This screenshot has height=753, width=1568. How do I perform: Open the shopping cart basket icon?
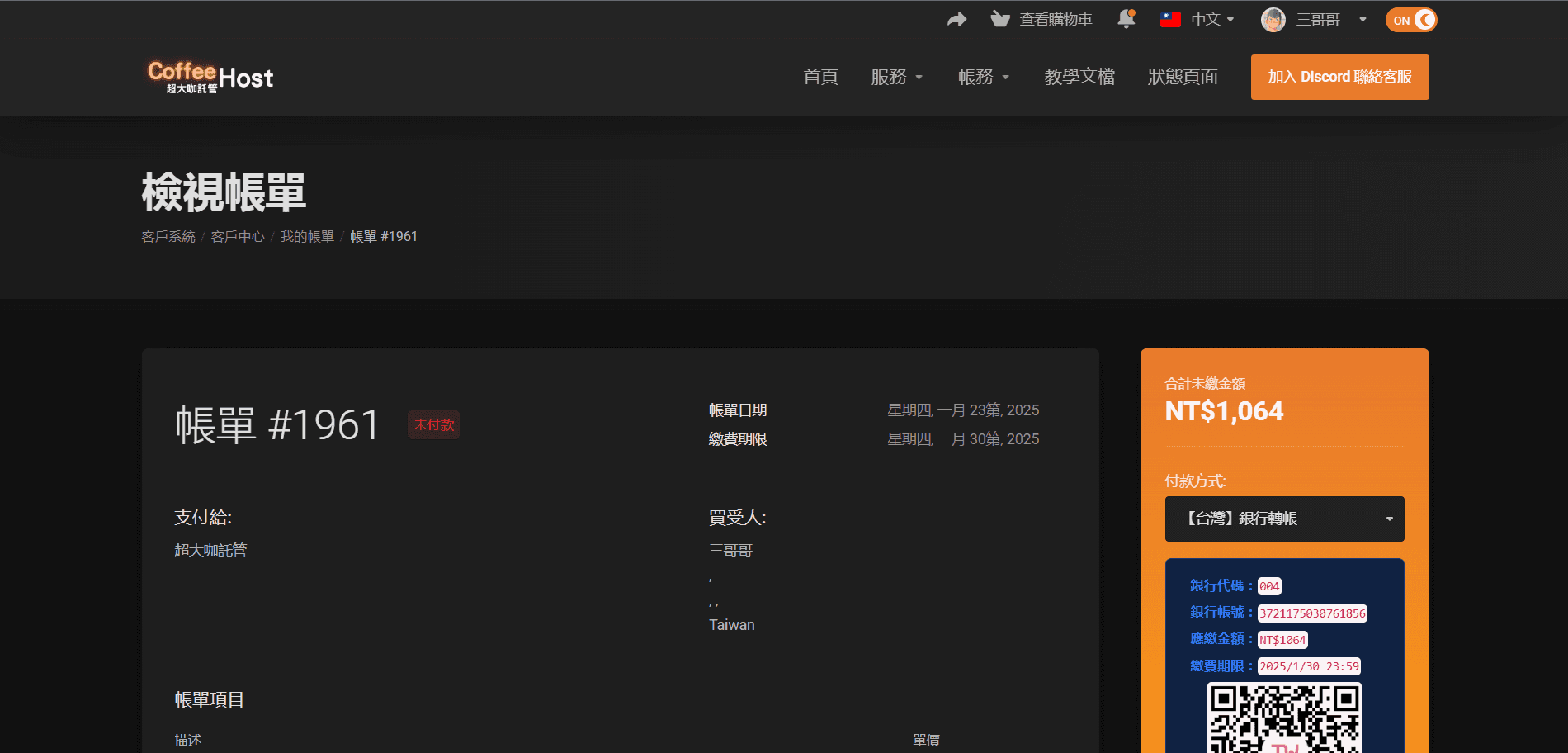pos(1000,20)
